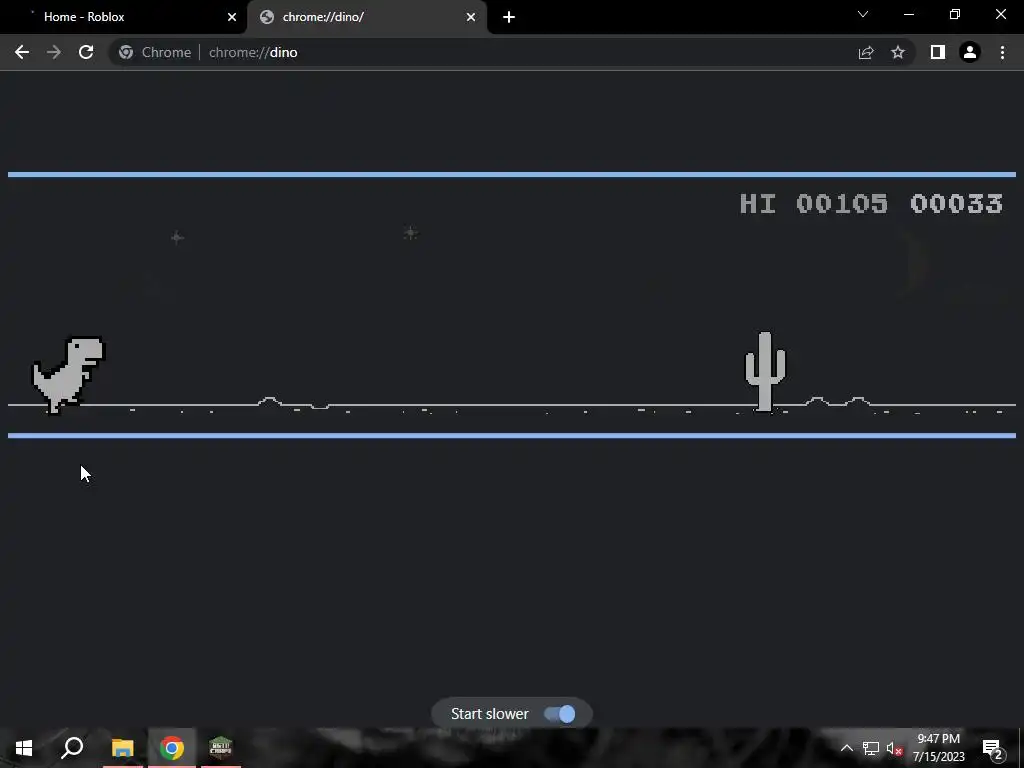This screenshot has width=1024, height=768.
Task: Close the Chrome window
Action: (1000, 14)
